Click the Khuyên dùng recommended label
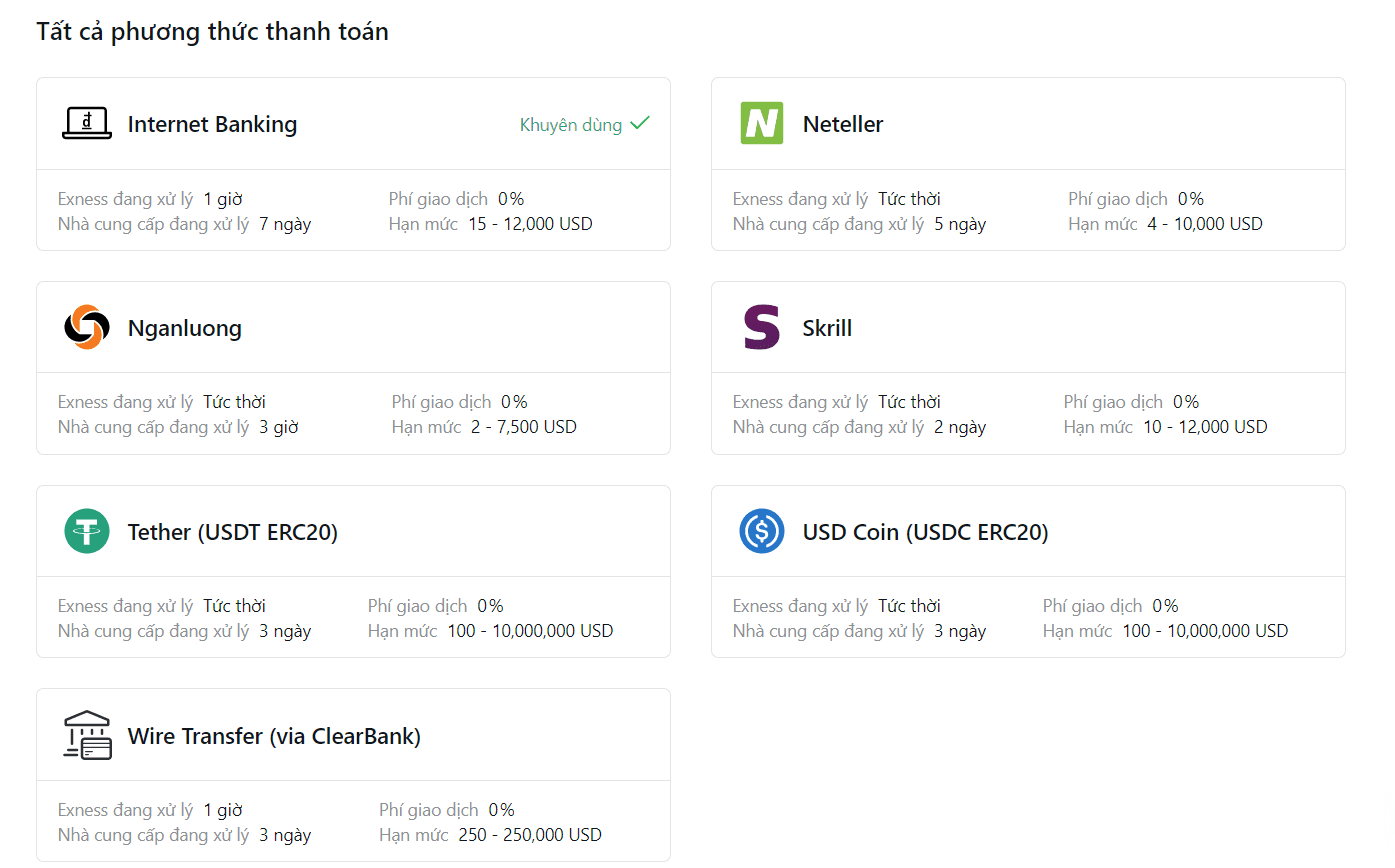Screen dimensions: 1395x868 pos(571,125)
